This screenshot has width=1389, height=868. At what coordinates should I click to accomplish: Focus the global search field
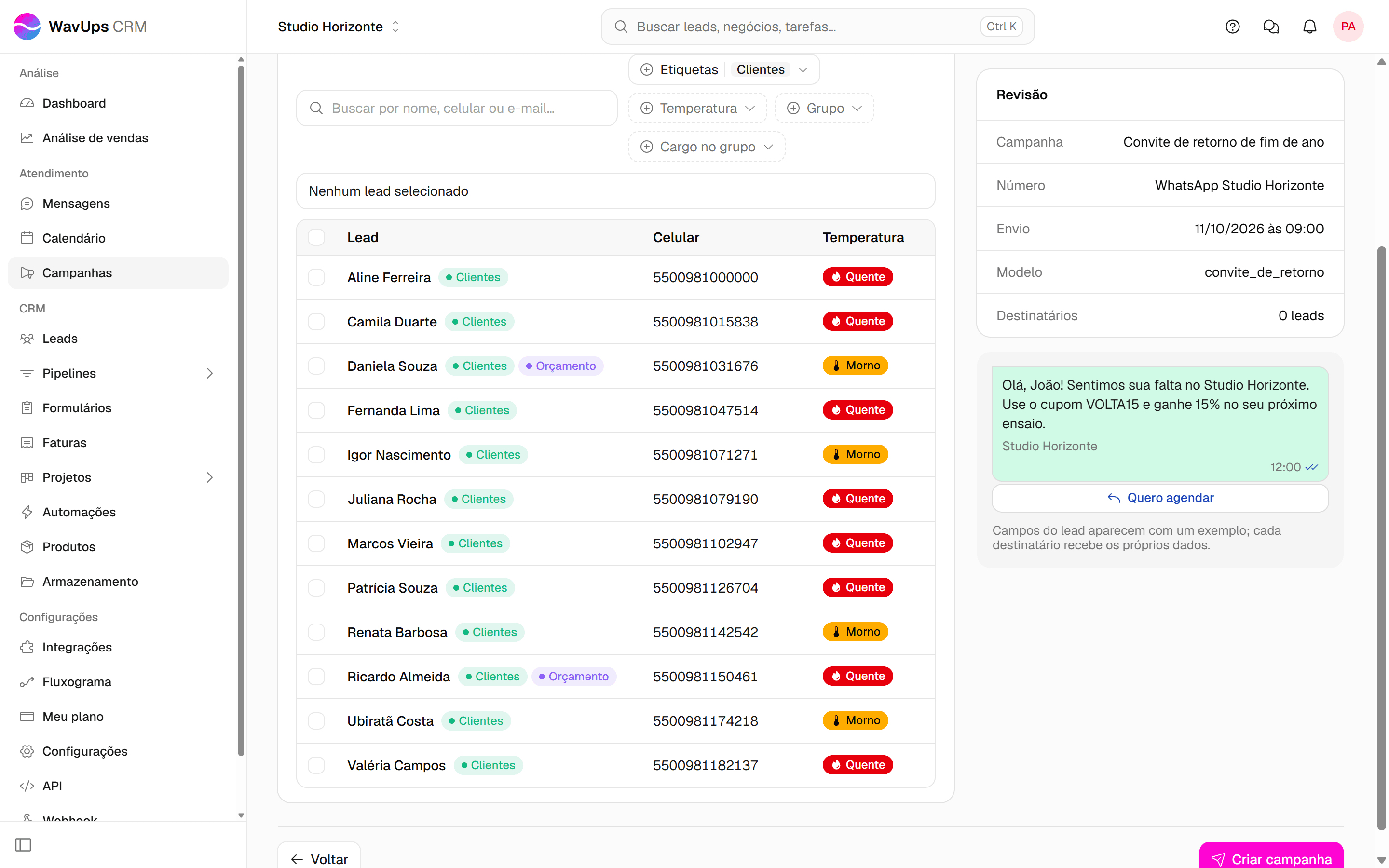pyautogui.click(x=817, y=27)
